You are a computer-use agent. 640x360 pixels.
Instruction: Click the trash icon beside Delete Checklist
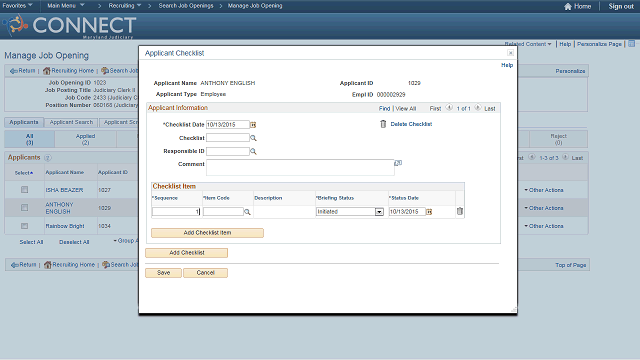point(383,124)
